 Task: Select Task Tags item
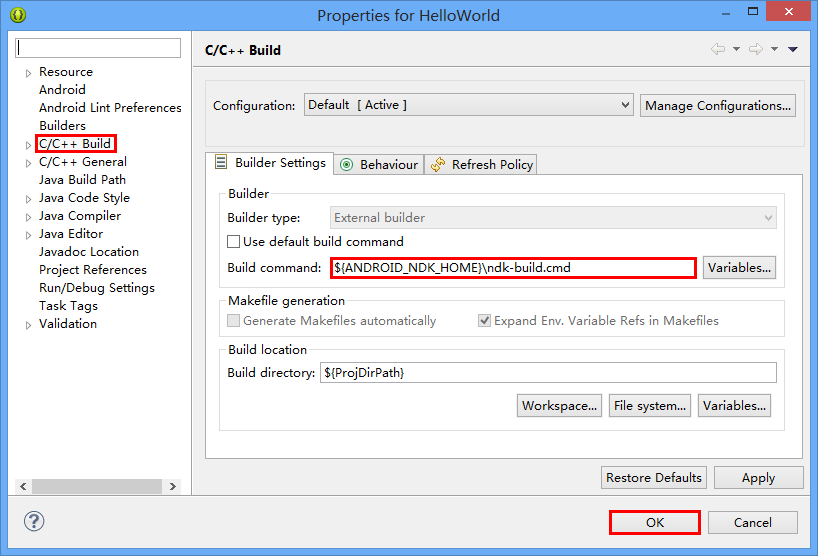(x=68, y=306)
